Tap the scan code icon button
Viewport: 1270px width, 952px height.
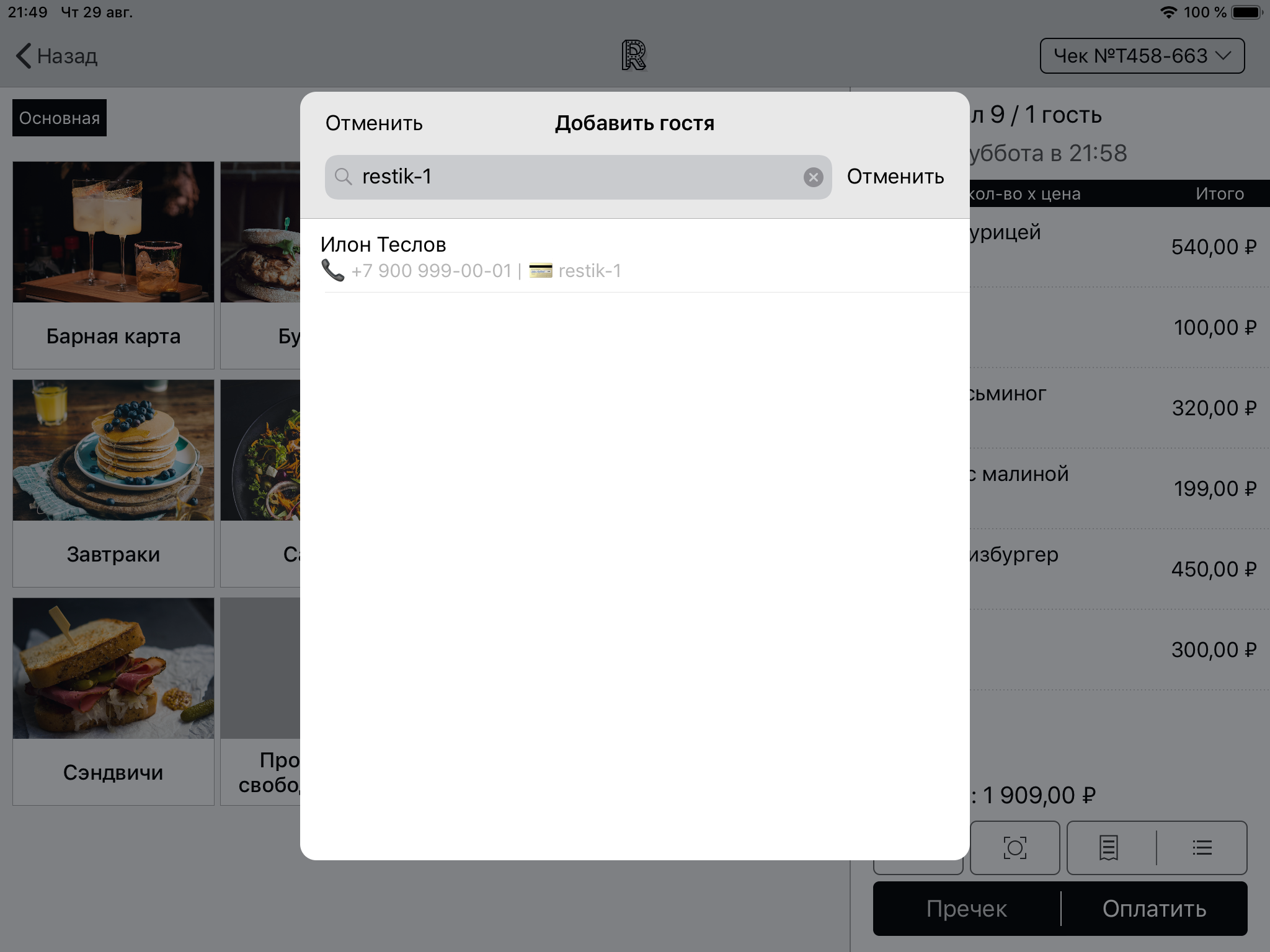[x=1015, y=847]
